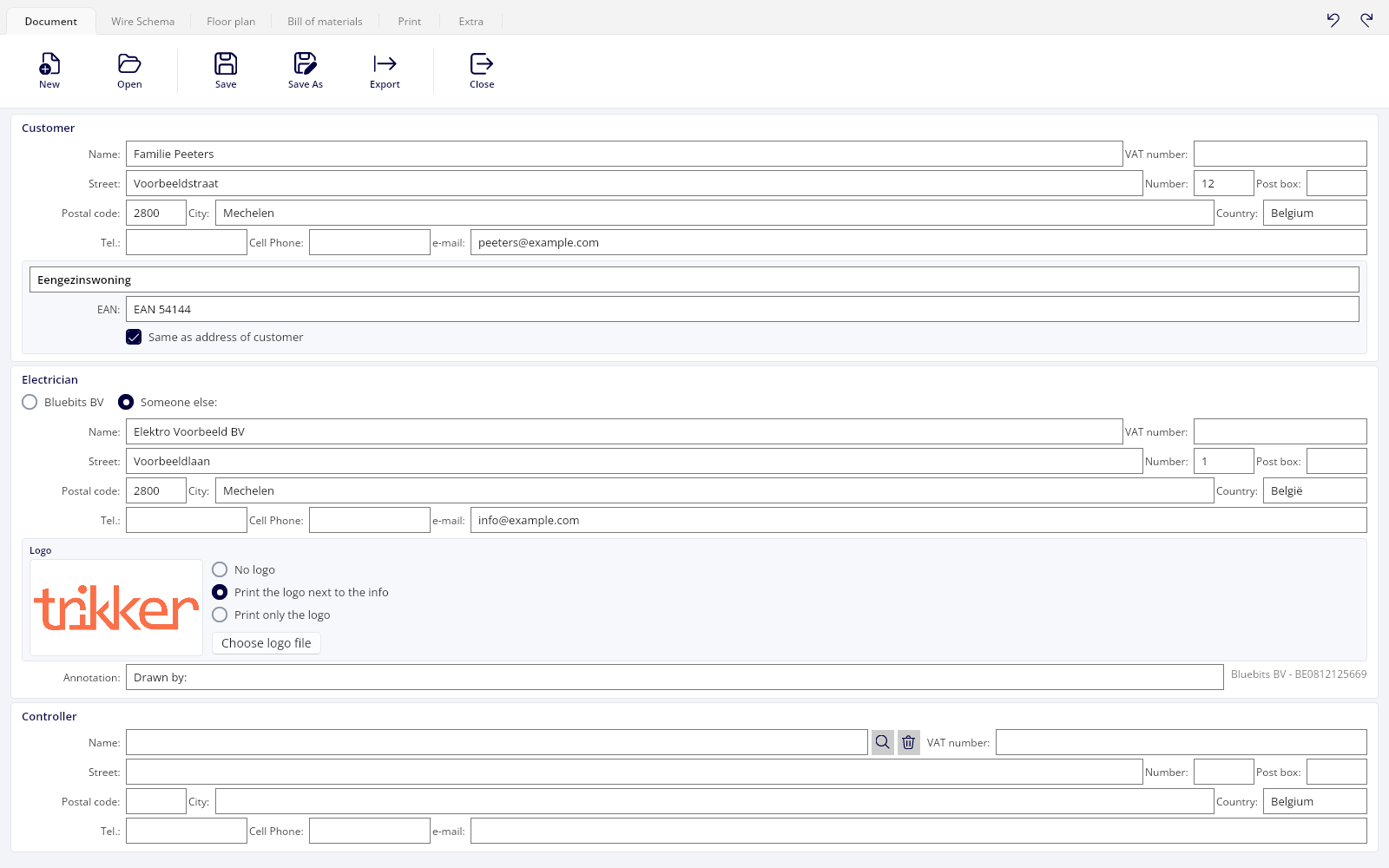
Task: Edit electrician Name Elektro Voorbeeld BV
Action: [x=624, y=431]
